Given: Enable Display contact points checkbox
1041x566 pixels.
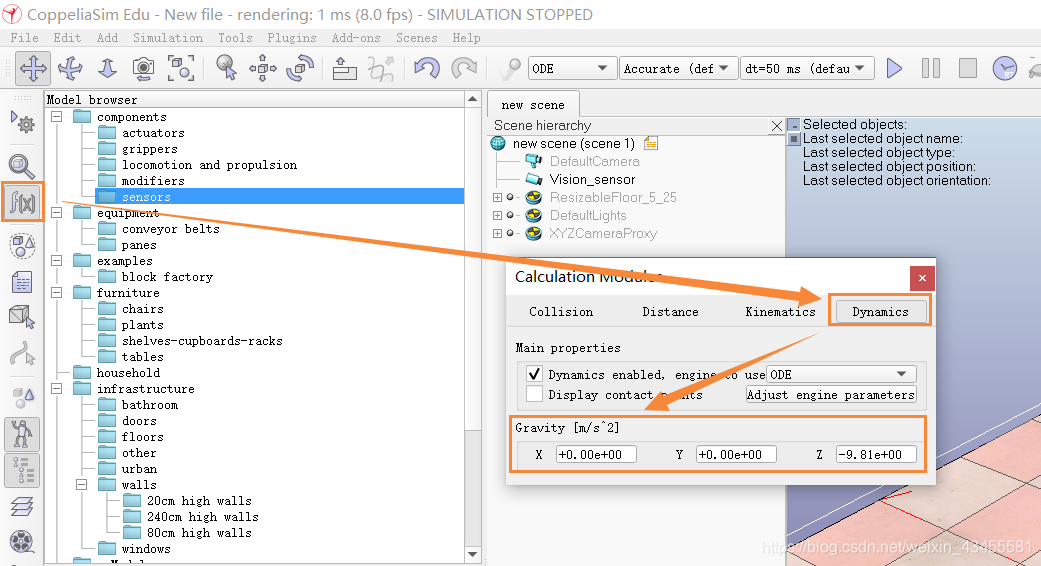Looking at the screenshot, I should click(534, 394).
